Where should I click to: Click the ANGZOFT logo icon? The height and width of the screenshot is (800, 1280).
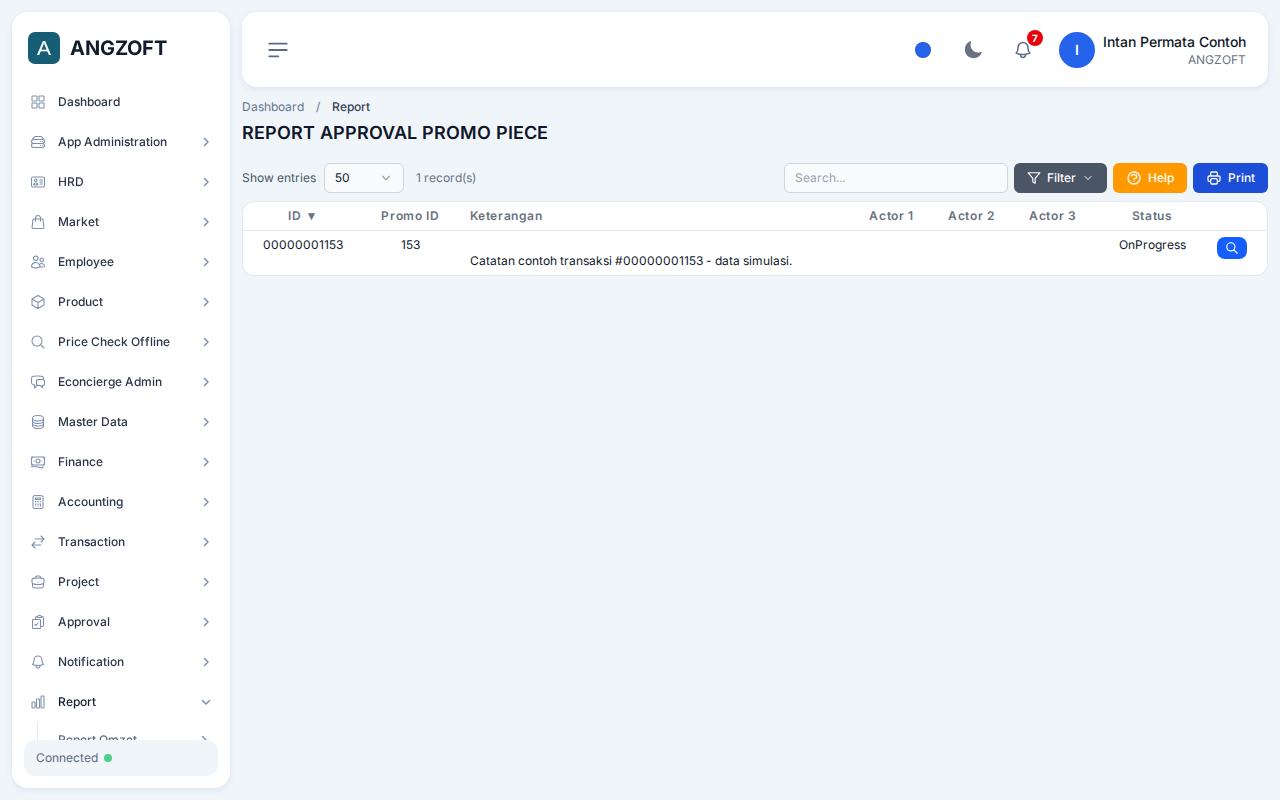pyautogui.click(x=44, y=48)
